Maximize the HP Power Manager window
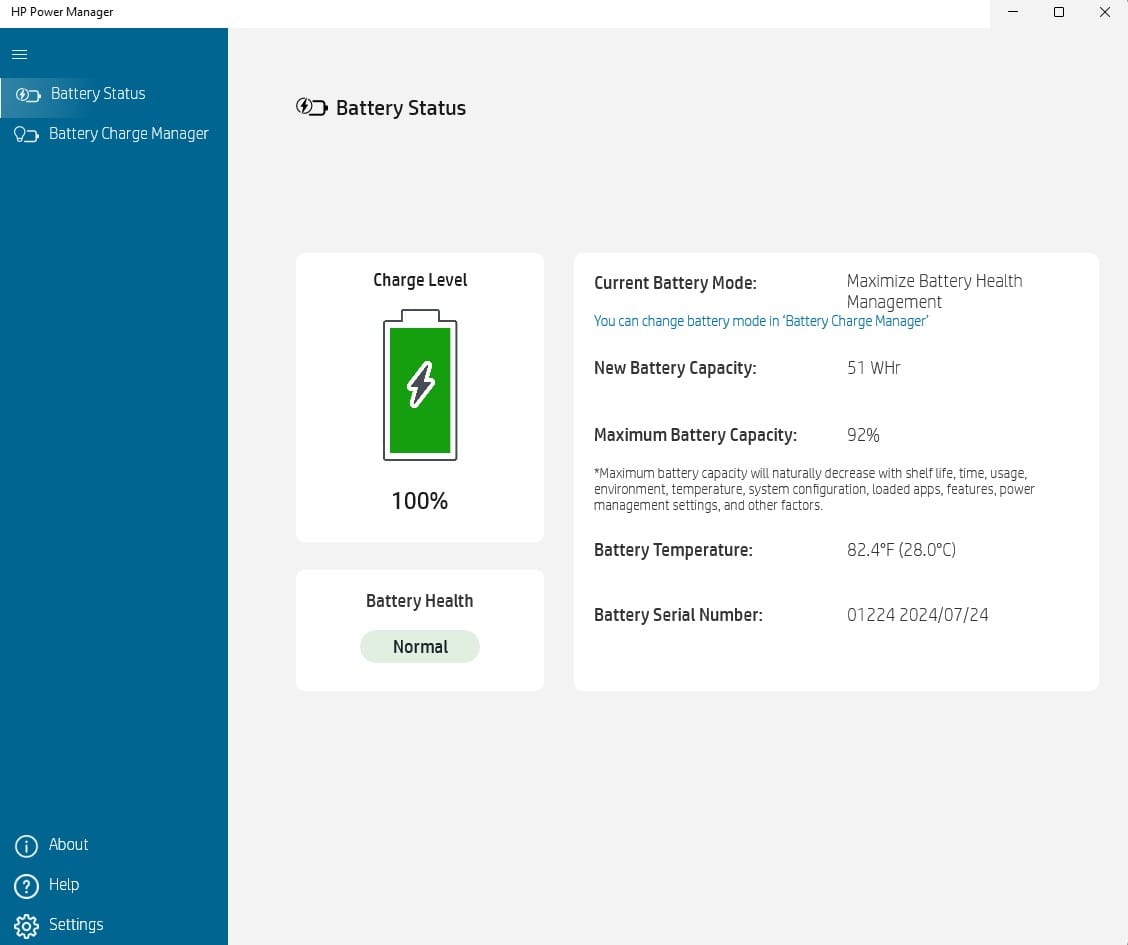This screenshot has height=945, width=1128. pos(1059,12)
